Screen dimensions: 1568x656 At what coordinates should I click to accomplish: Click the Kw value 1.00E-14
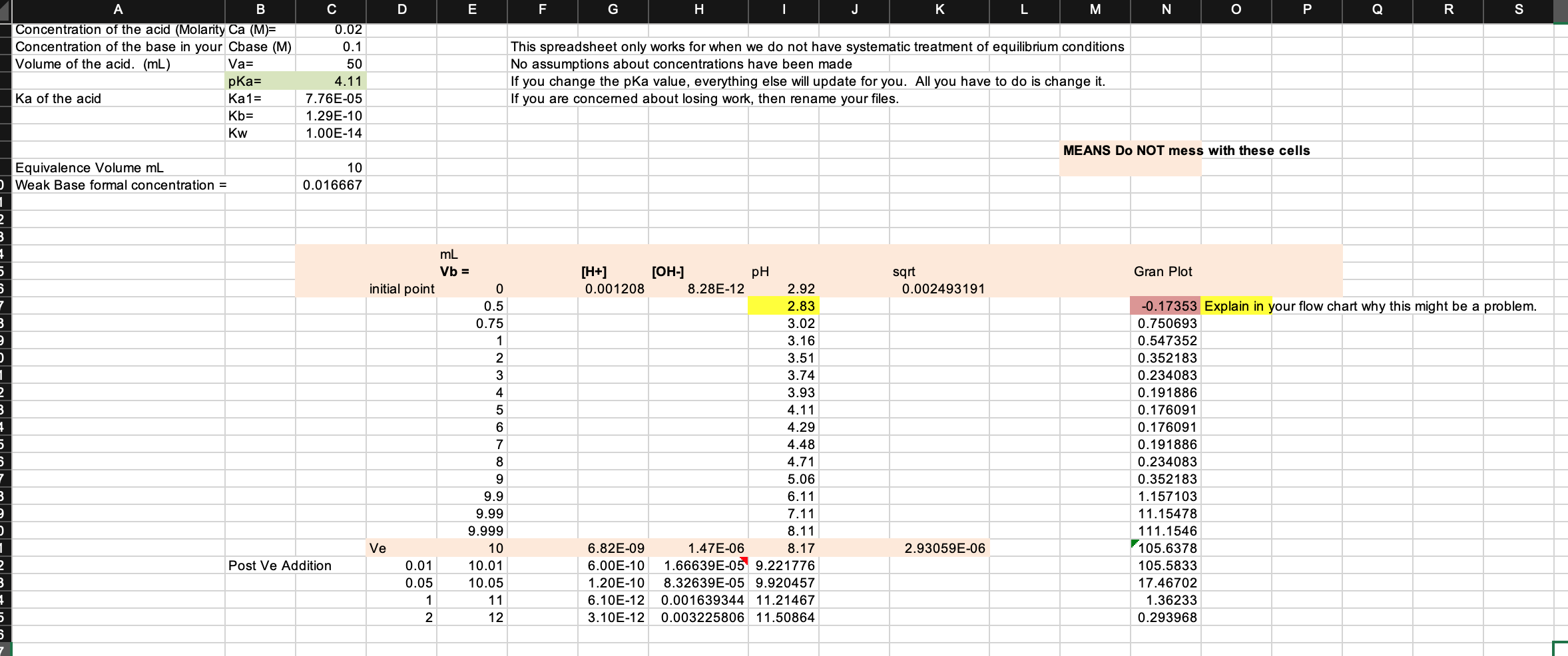(x=331, y=133)
